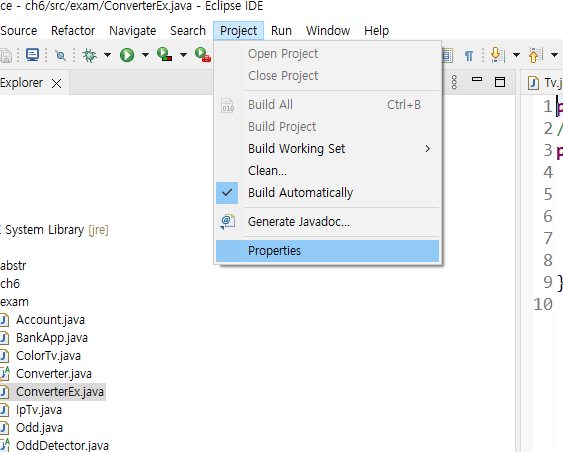Close the Package Explorer tab
This screenshot has height=452, width=563.
tap(56, 84)
